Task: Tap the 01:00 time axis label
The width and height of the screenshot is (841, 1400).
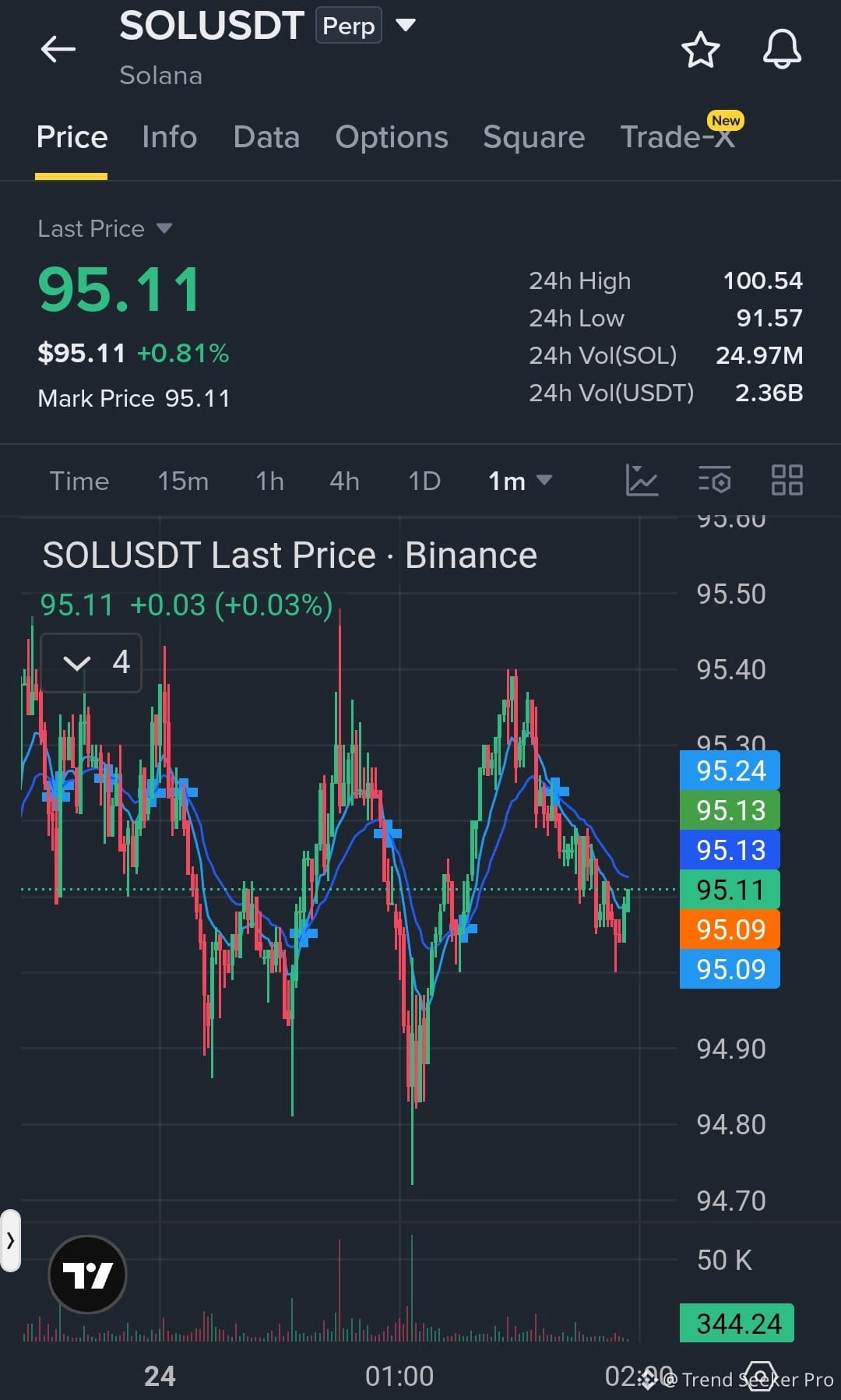Action: 399,1376
